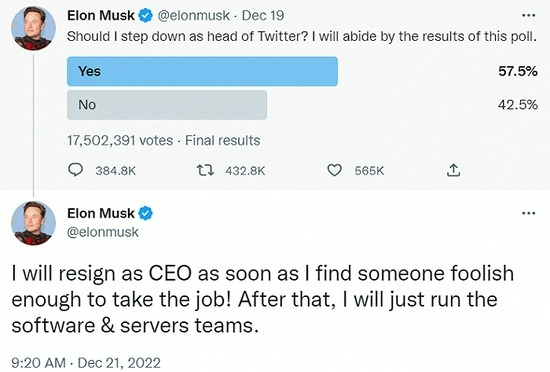Click the @elonmusk handle in poll tweet
This screenshot has width=550, height=372.
[x=193, y=16]
